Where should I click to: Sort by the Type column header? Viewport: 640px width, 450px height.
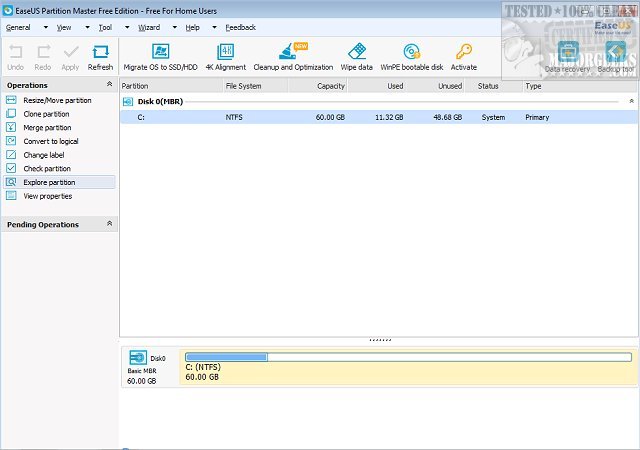tap(580, 86)
